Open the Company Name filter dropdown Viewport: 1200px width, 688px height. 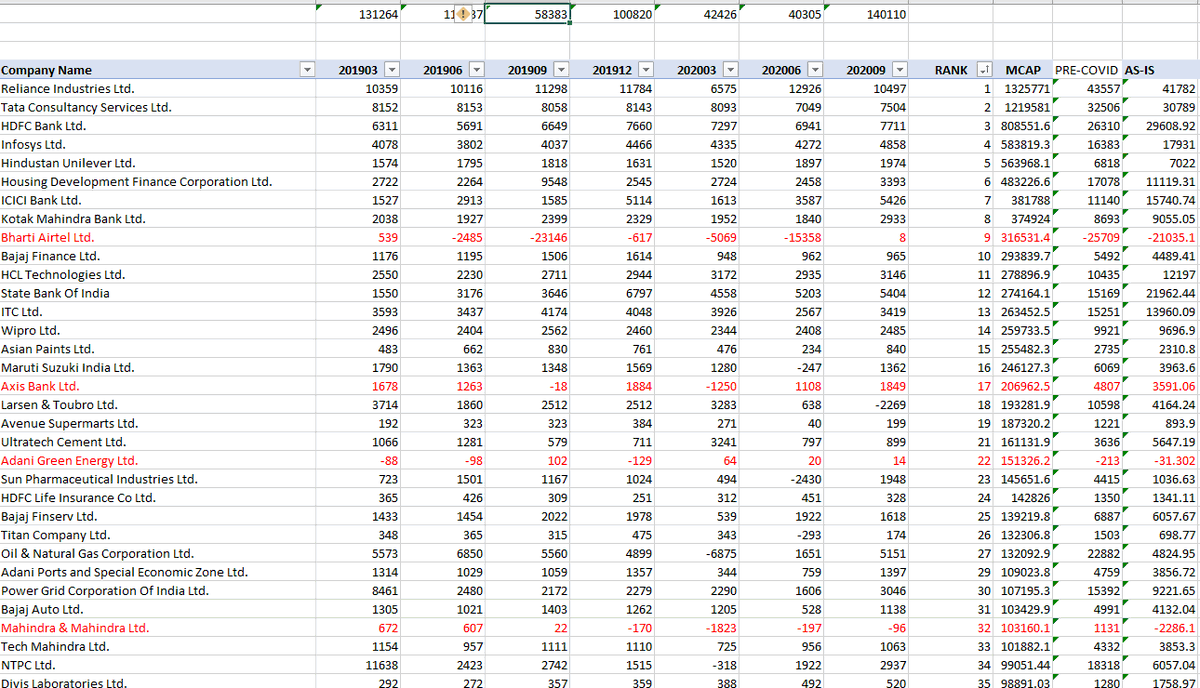pyautogui.click(x=307, y=69)
